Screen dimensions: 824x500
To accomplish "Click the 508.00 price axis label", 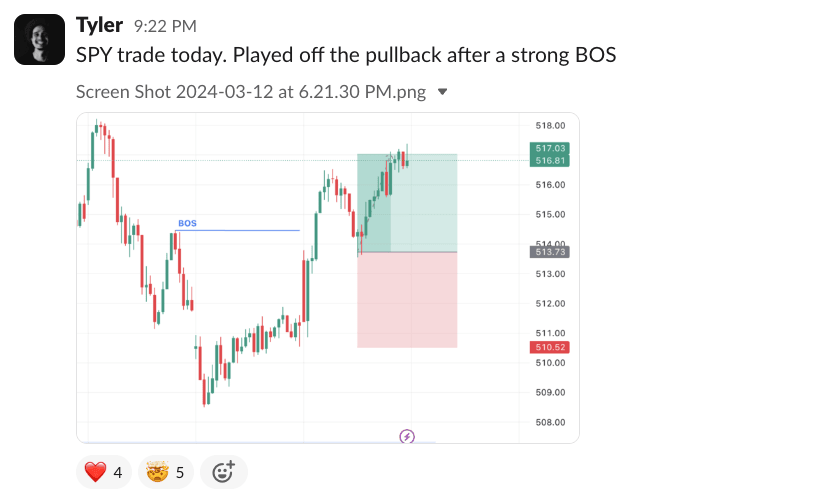I will coord(551,422).
